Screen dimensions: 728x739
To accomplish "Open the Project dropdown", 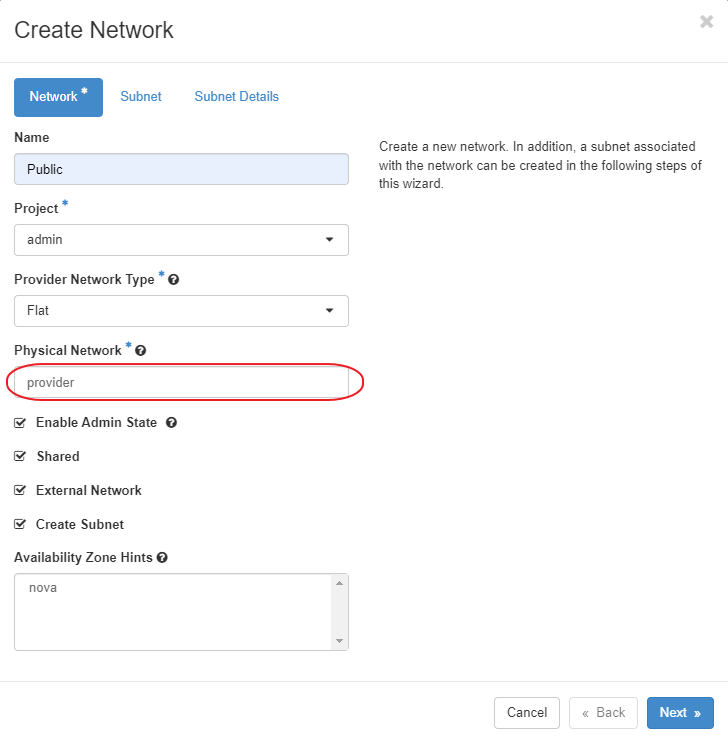I will pyautogui.click(x=181, y=240).
